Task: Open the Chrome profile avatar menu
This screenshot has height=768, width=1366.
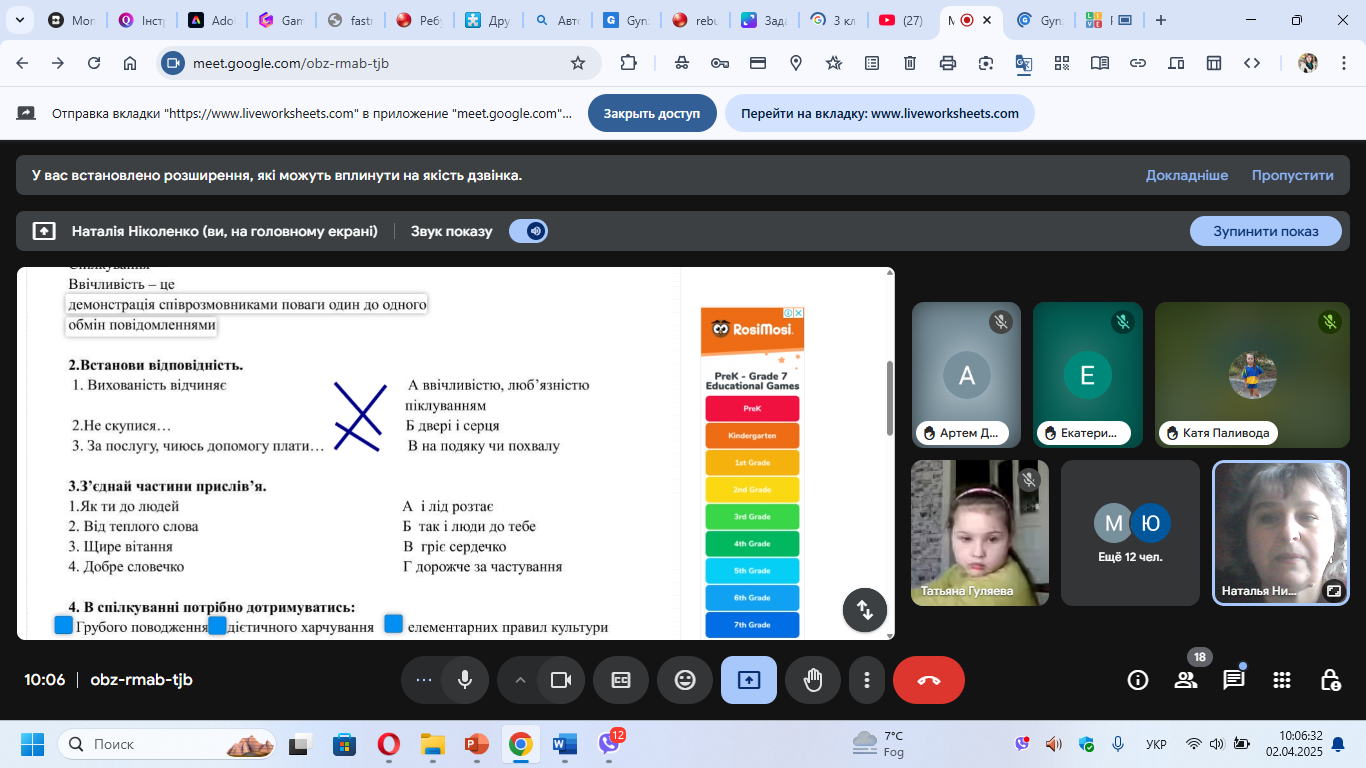Action: click(1308, 63)
